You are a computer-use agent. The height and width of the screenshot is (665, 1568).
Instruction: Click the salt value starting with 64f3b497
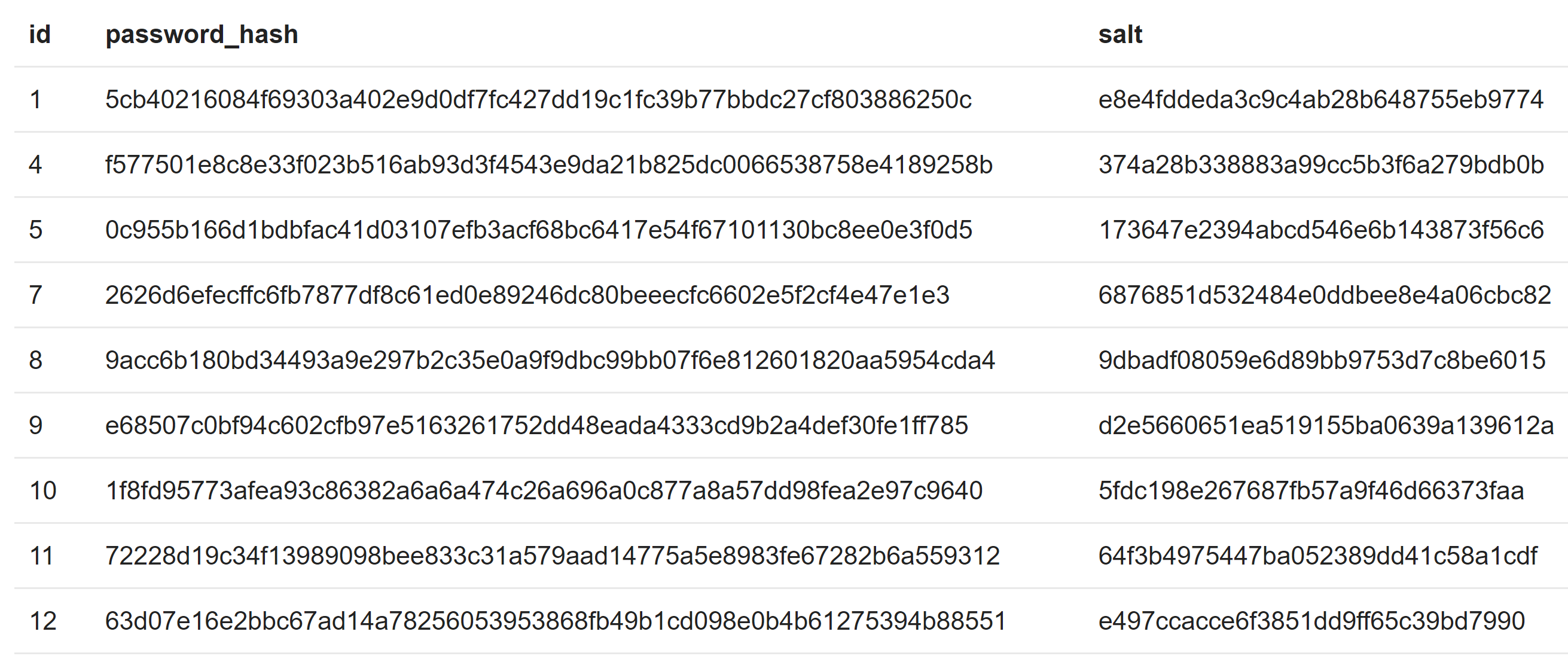(x=1318, y=556)
